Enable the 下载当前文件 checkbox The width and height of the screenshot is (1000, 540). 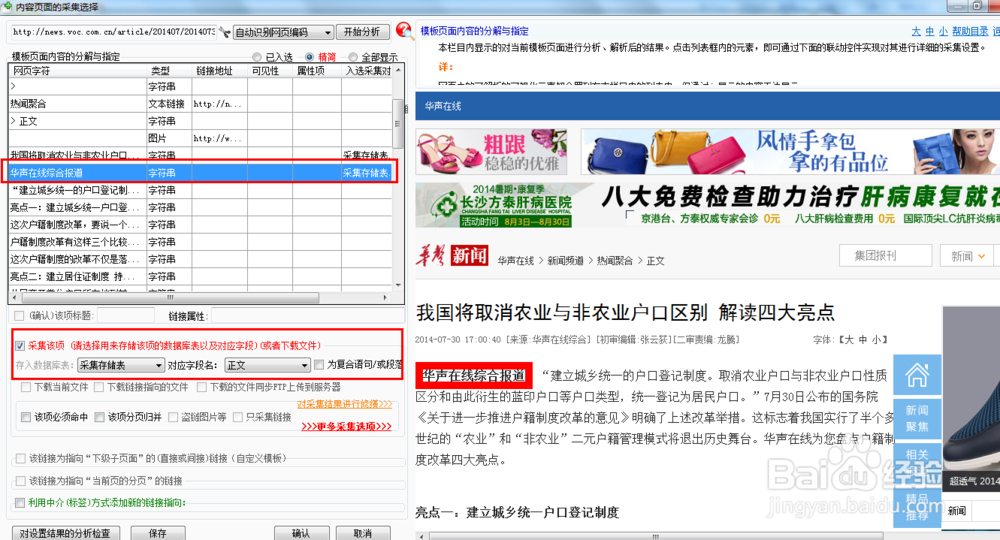(26, 387)
